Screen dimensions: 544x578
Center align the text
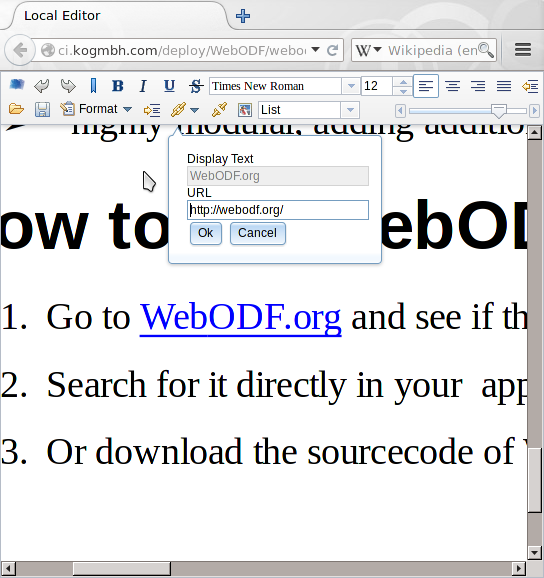[x=452, y=86]
